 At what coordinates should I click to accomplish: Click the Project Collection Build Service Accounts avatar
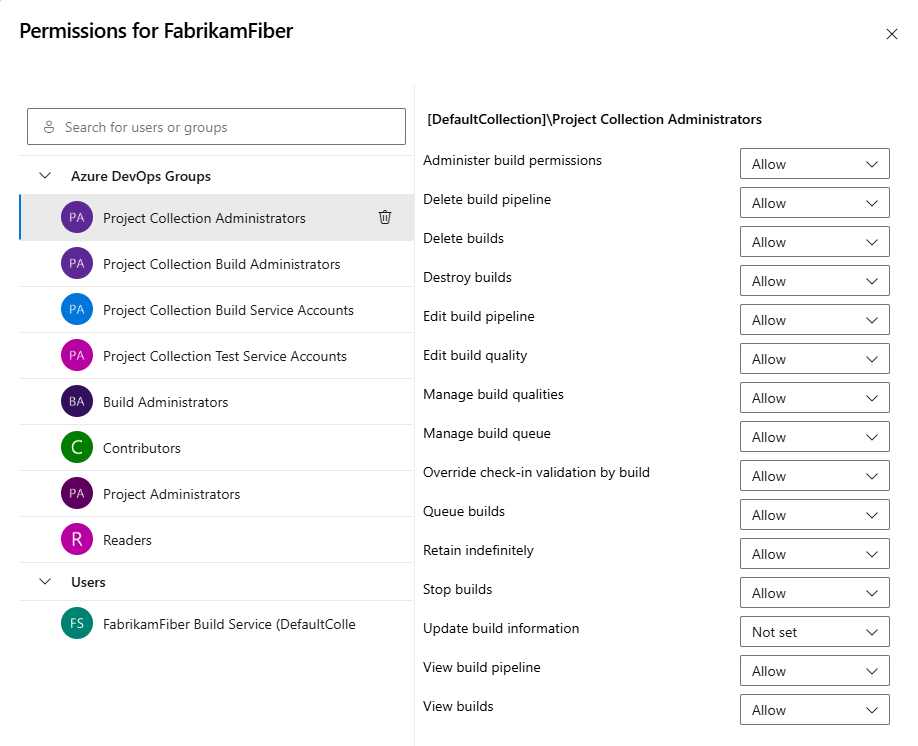(x=77, y=310)
